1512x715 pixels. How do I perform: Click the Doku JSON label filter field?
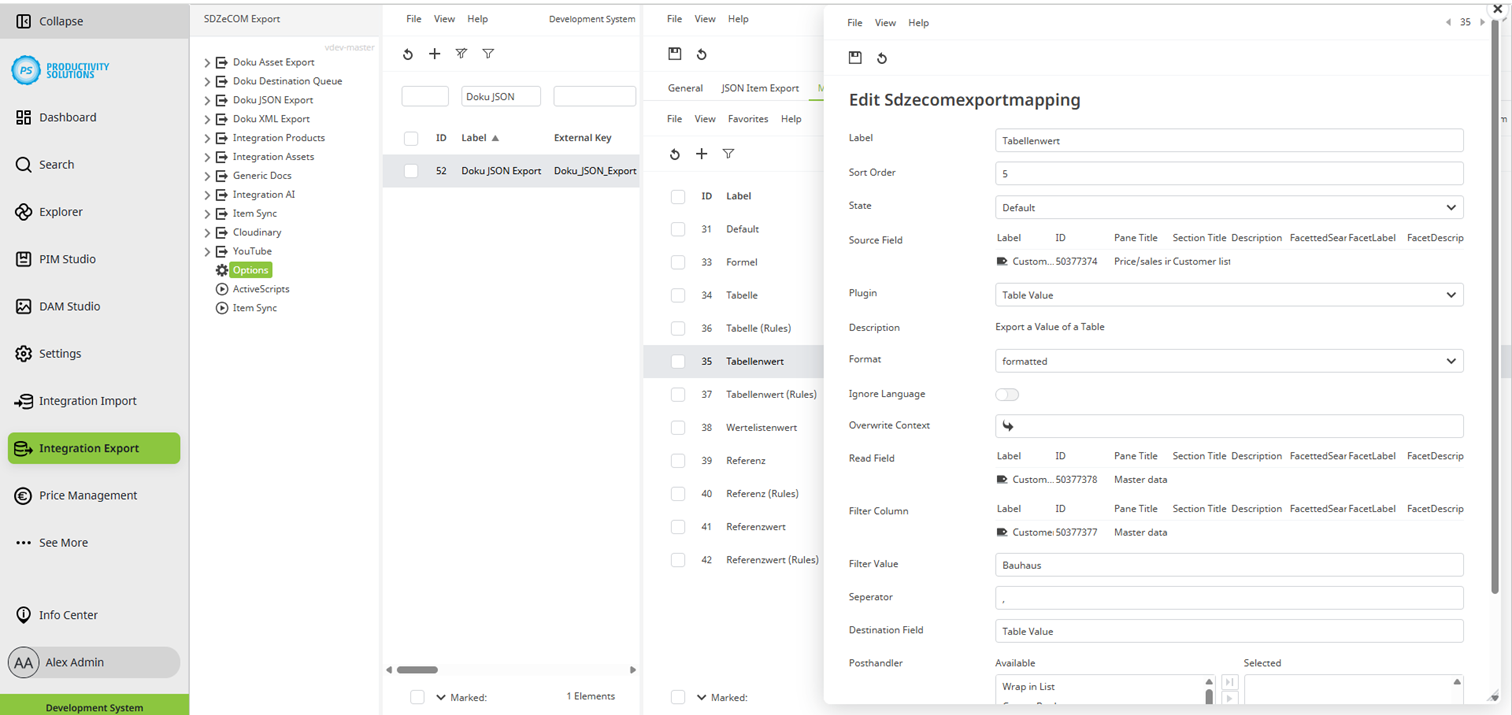501,96
